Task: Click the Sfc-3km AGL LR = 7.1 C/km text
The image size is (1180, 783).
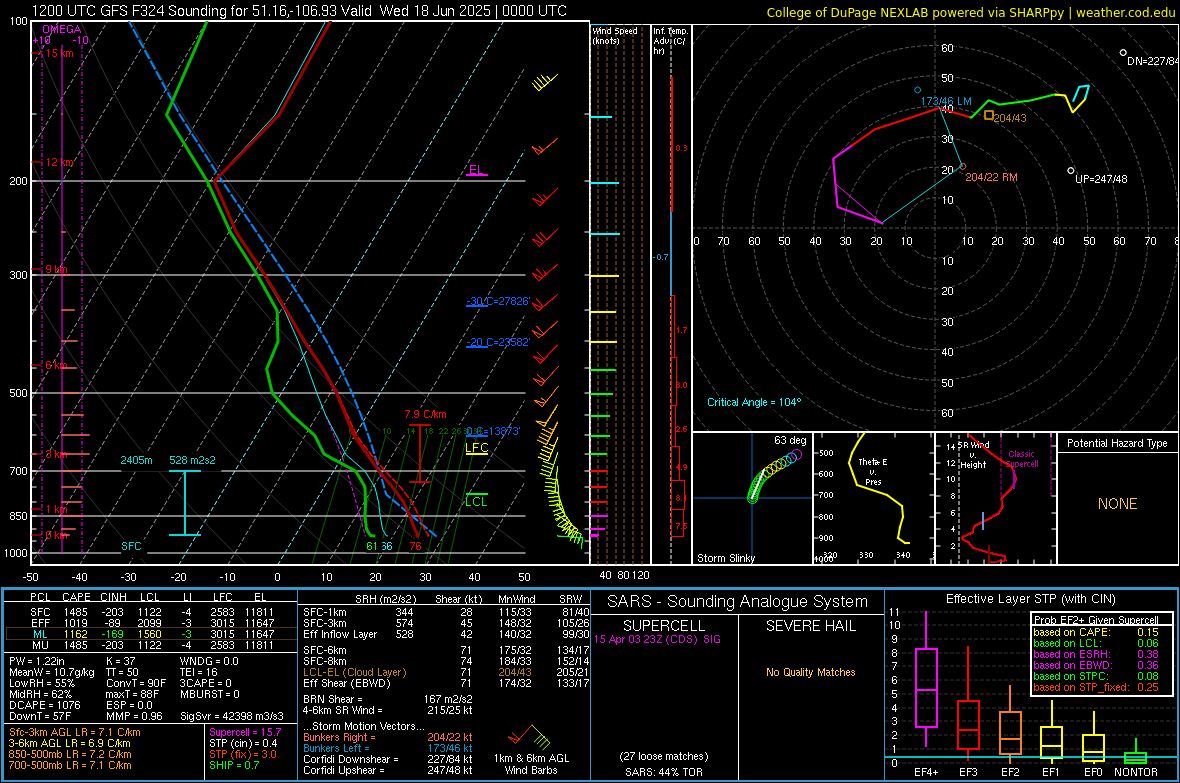Action: (x=75, y=733)
